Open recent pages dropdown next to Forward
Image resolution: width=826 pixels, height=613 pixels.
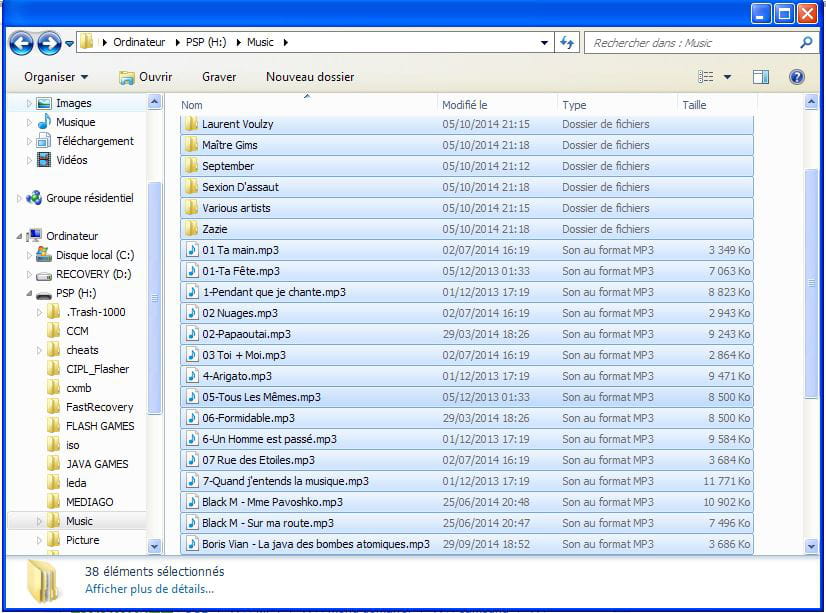click(69, 44)
